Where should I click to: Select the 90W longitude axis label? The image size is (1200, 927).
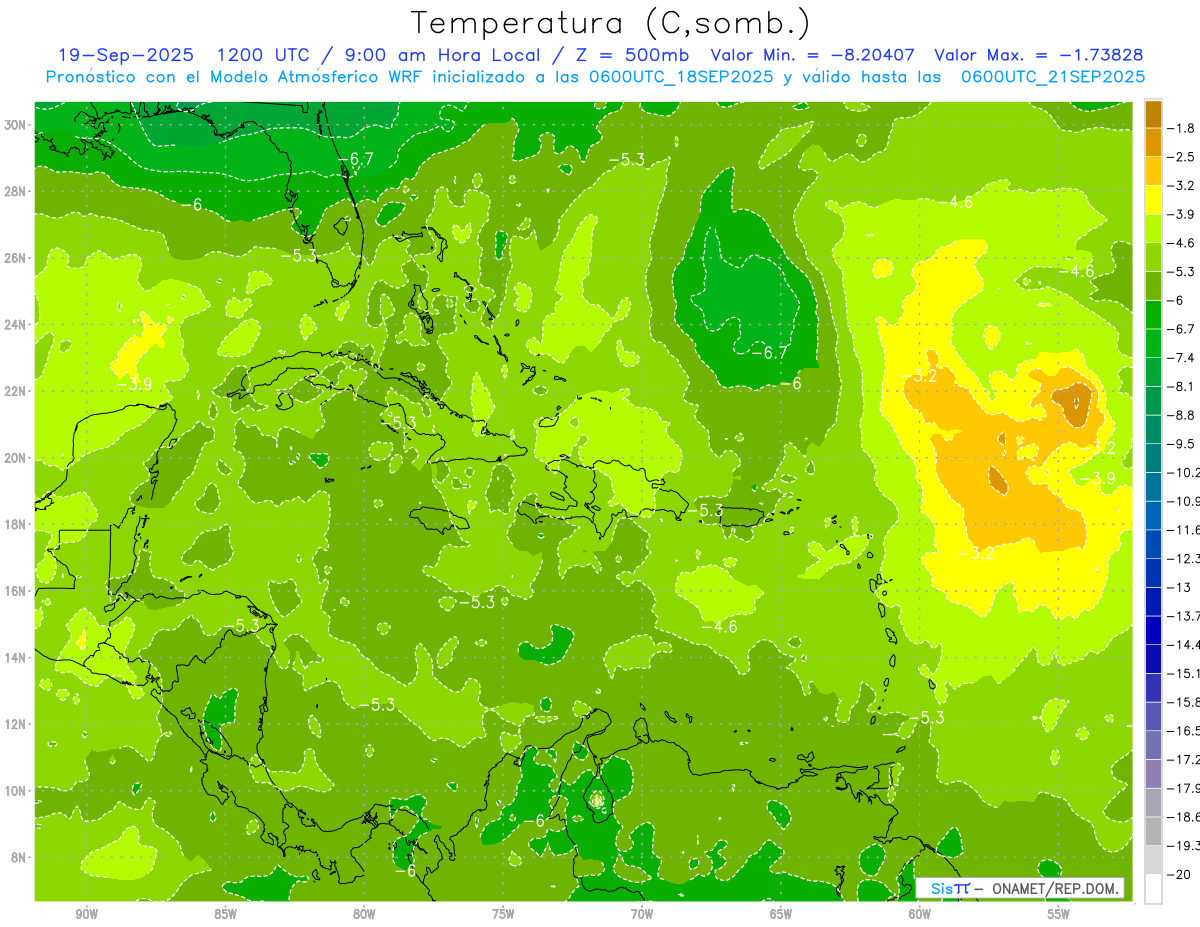[x=87, y=913]
